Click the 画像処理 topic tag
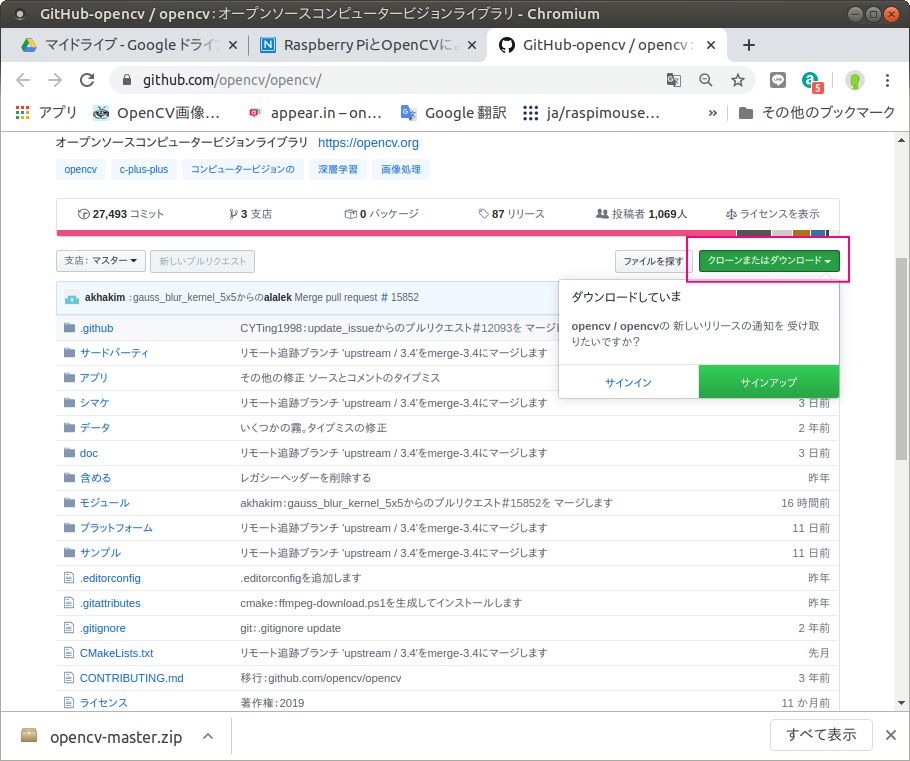This screenshot has height=761, width=910. tap(401, 169)
